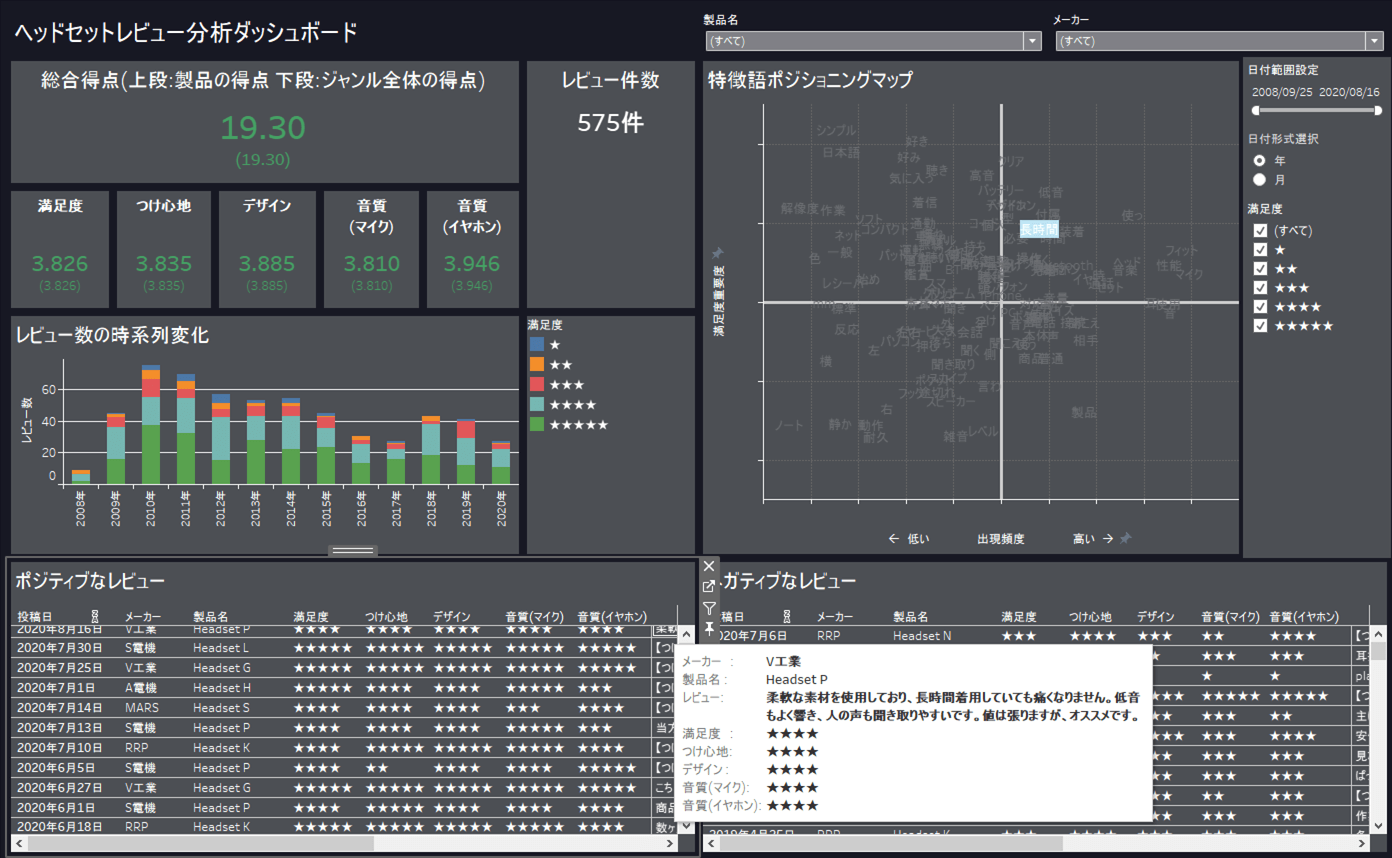Click the funnel 'use as filter' icon
The width and height of the screenshot is (1392, 858).
click(709, 608)
